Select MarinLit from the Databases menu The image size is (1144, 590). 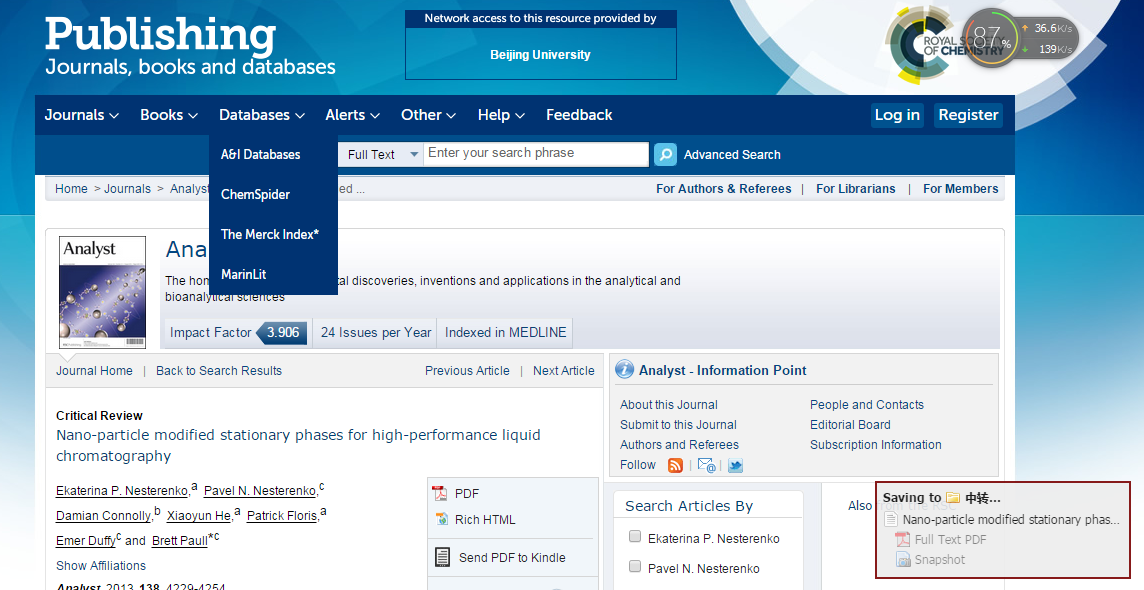244,274
